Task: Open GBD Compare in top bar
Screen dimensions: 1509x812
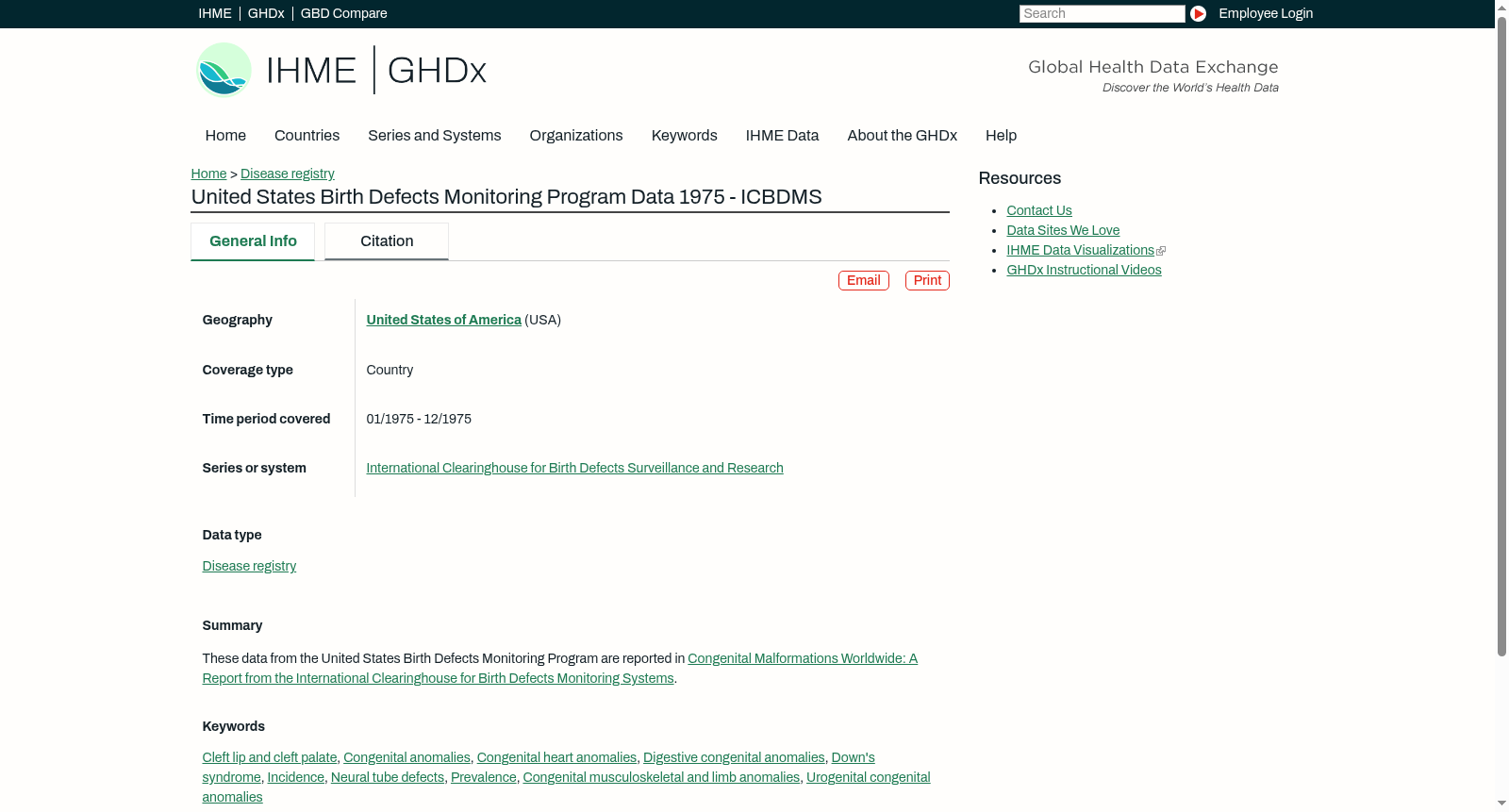Action: pyautogui.click(x=344, y=13)
